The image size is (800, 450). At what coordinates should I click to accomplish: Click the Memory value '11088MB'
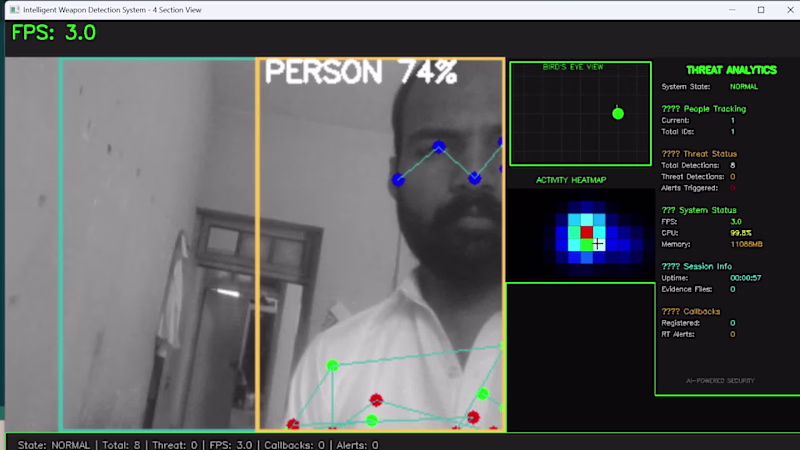746,244
